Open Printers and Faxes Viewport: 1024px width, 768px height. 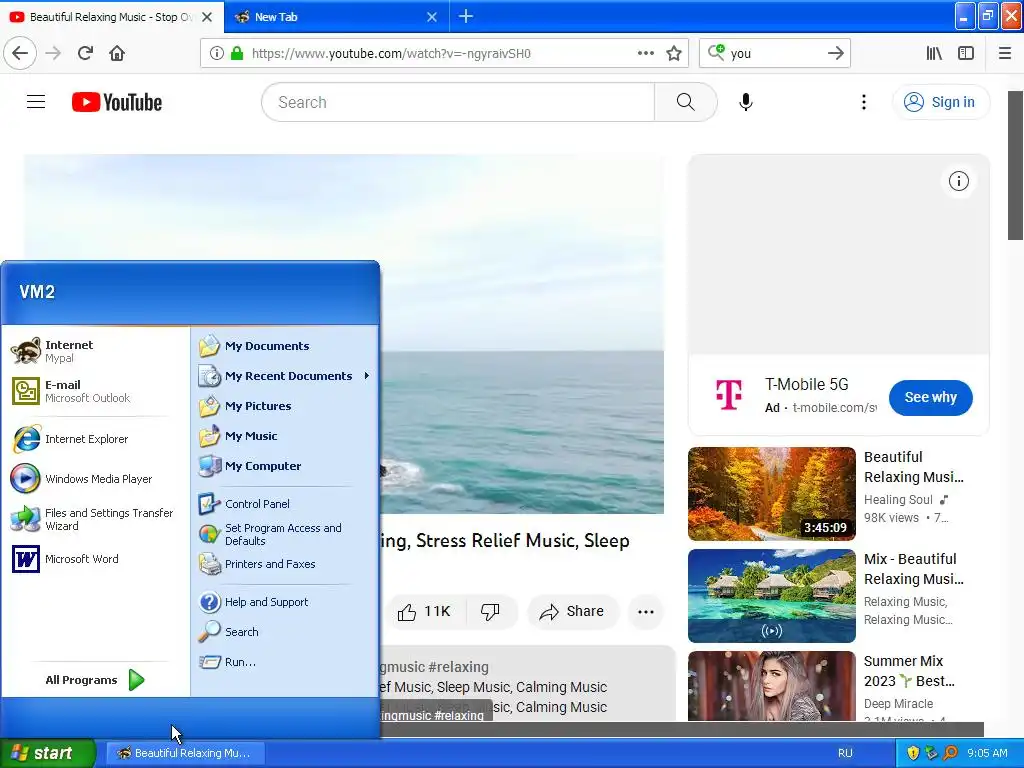coord(285,564)
